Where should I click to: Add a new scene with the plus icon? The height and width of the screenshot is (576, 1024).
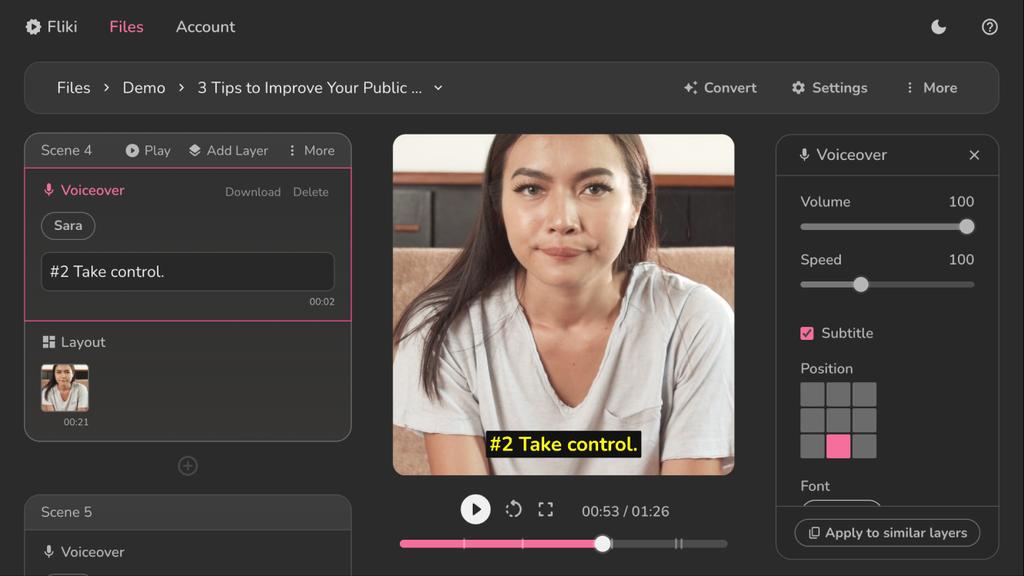pyautogui.click(x=188, y=466)
